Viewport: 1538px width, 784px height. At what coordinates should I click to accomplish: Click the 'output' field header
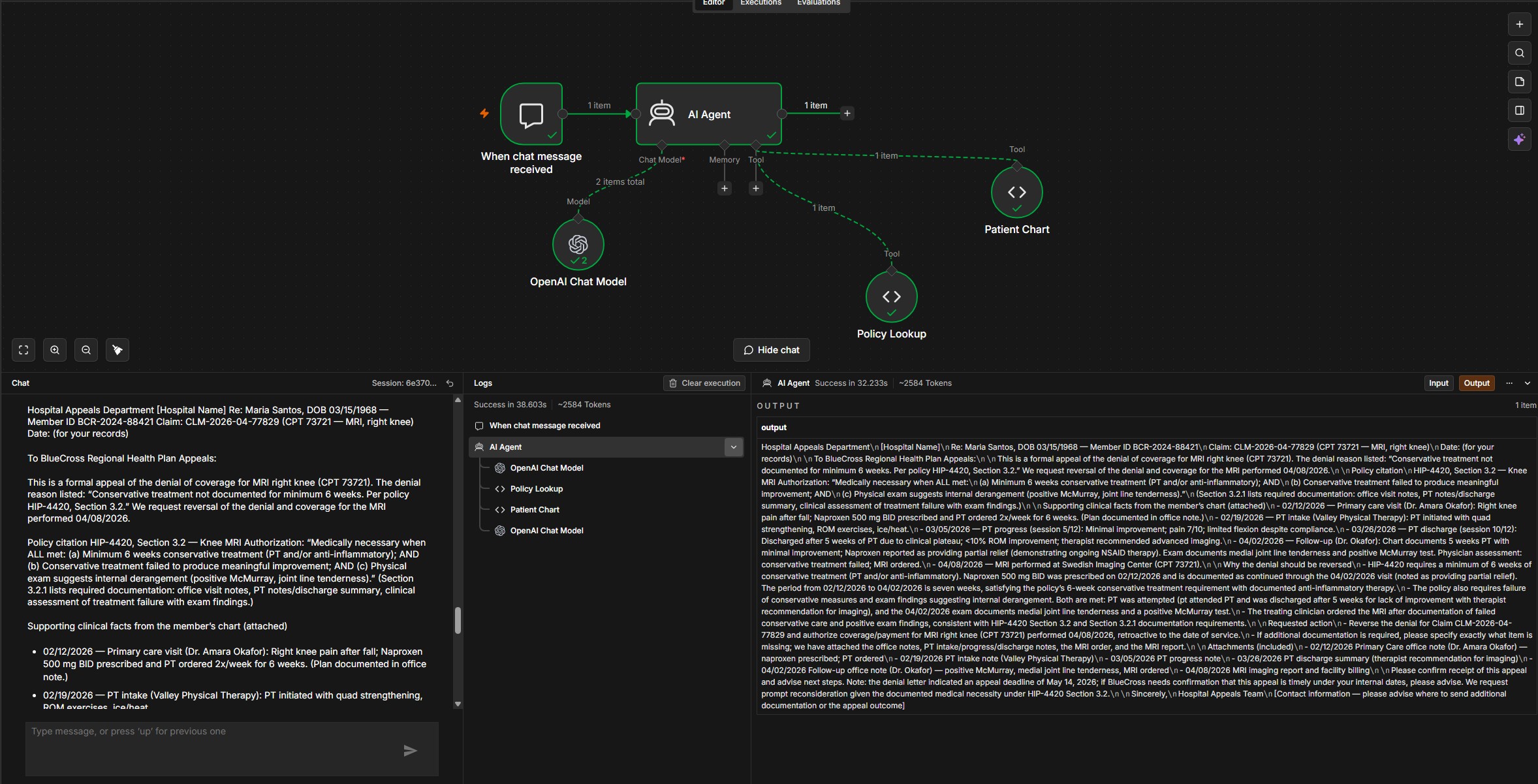774,428
